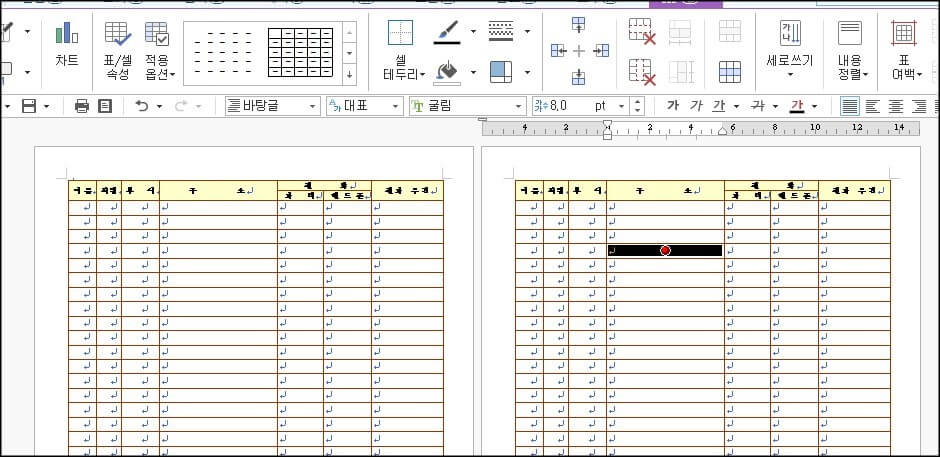This screenshot has height=457, width=940.
Task: Click the grayed merge cells icon
Action: click(x=730, y=31)
